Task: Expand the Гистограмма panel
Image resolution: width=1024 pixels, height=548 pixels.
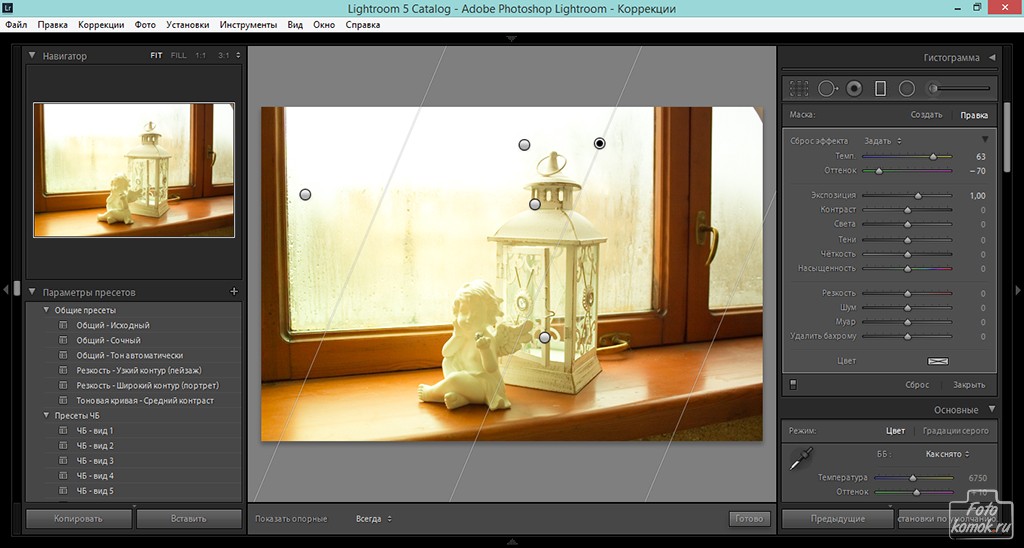Action: tap(992, 57)
